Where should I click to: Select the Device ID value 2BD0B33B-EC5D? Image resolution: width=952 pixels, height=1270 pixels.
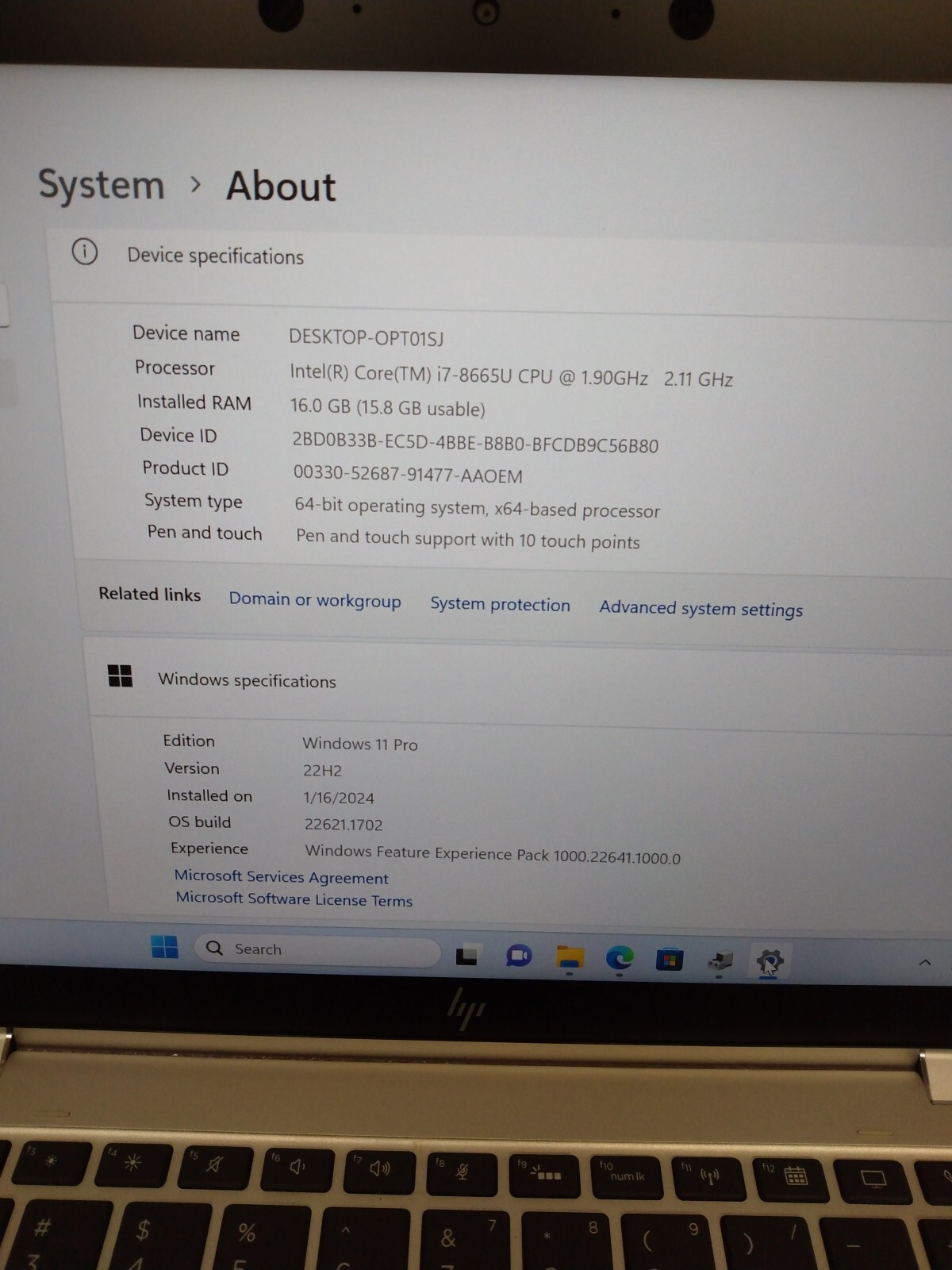(475, 444)
